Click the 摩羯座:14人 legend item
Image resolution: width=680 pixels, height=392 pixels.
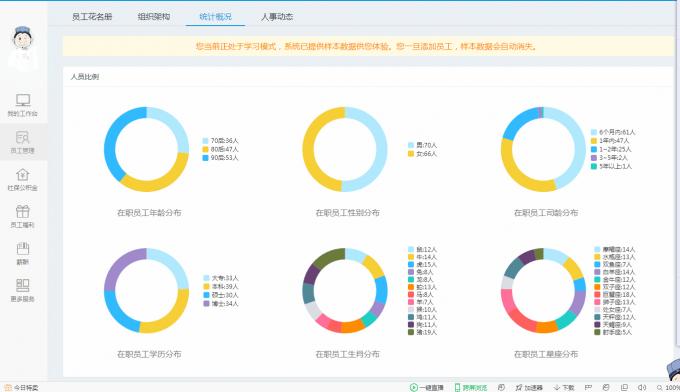[x=615, y=249]
